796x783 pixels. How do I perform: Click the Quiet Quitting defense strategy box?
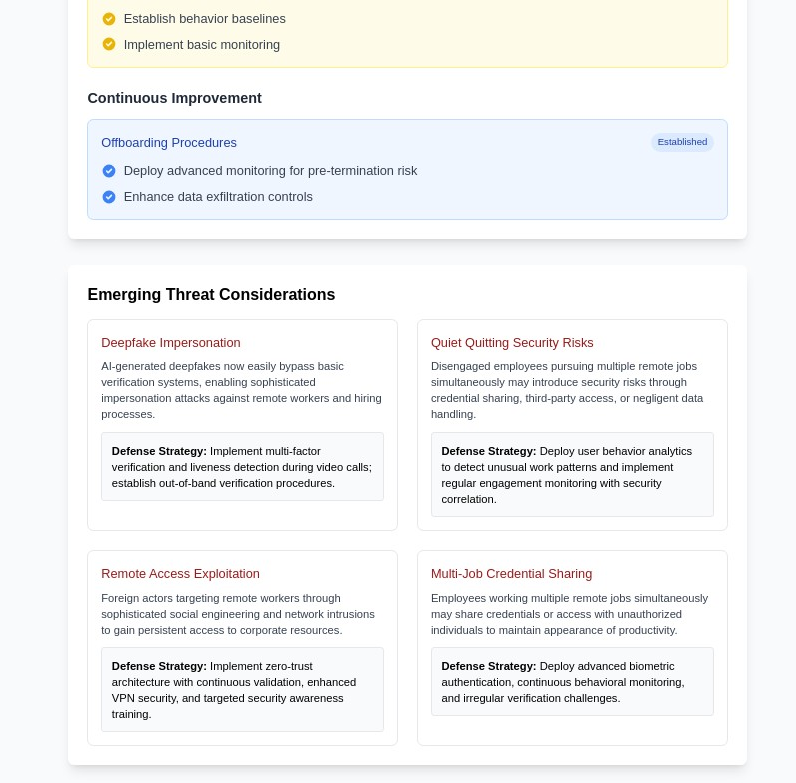(572, 475)
